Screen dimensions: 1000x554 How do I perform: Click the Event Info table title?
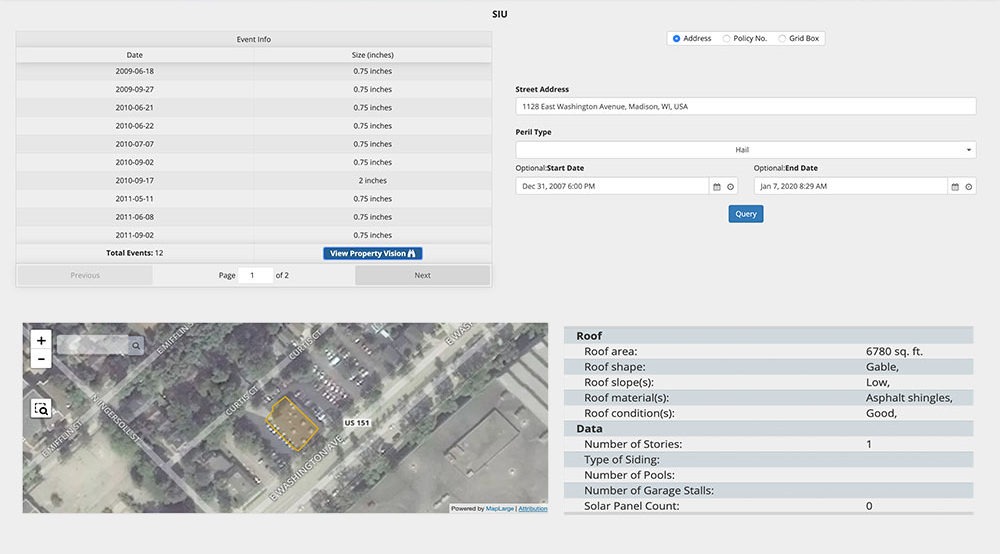pyautogui.click(x=254, y=40)
